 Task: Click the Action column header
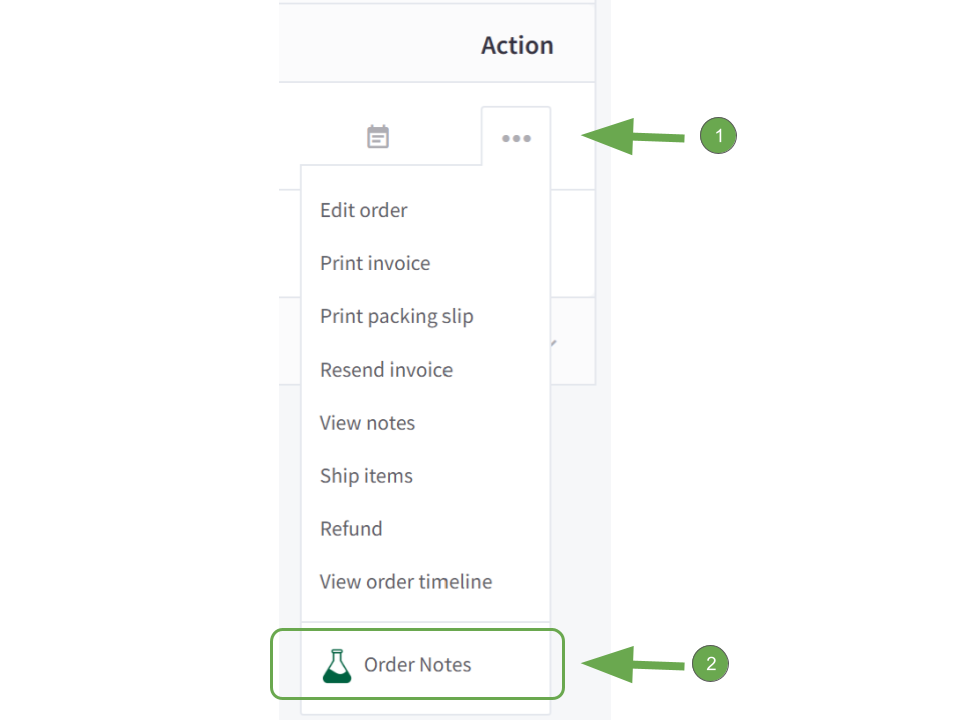click(517, 46)
